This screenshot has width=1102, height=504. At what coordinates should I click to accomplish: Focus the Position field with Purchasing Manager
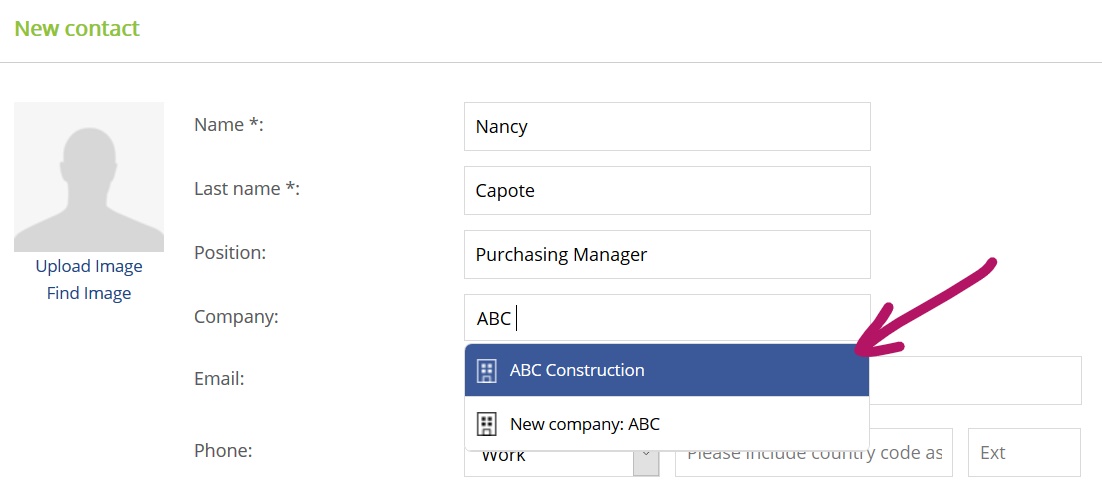667,254
